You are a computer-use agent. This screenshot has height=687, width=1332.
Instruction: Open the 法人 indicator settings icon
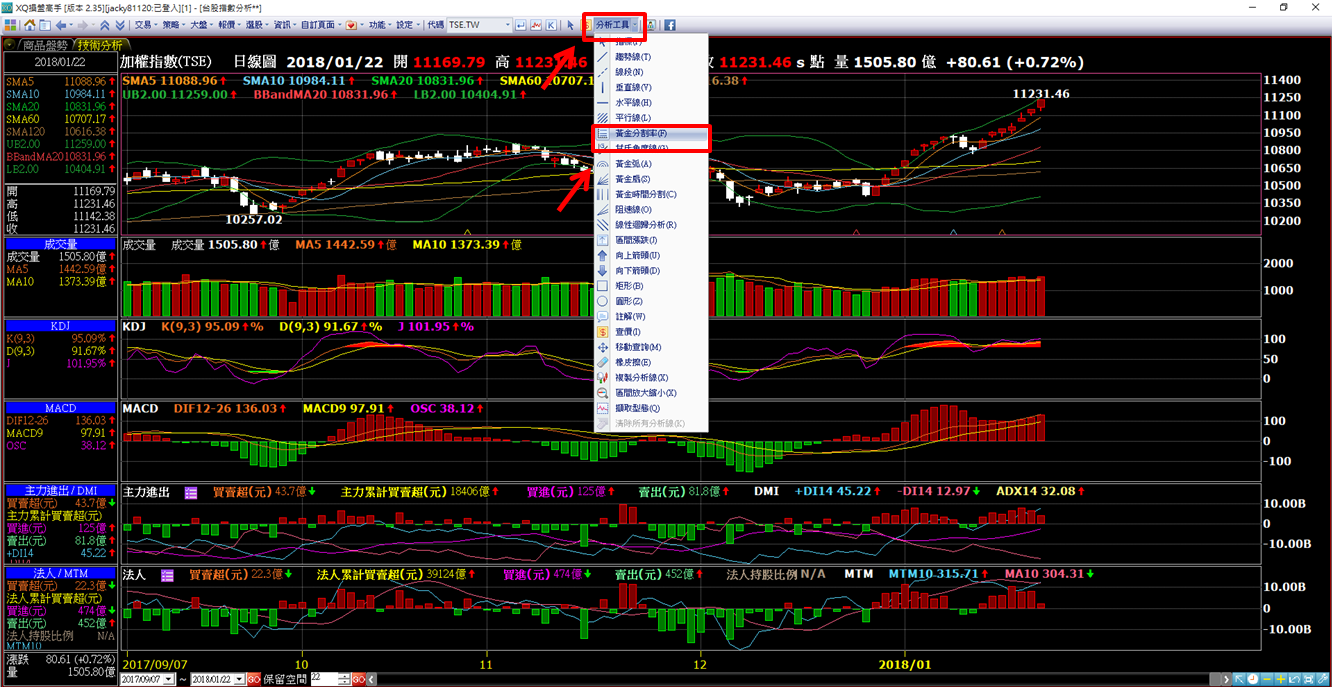coord(167,575)
